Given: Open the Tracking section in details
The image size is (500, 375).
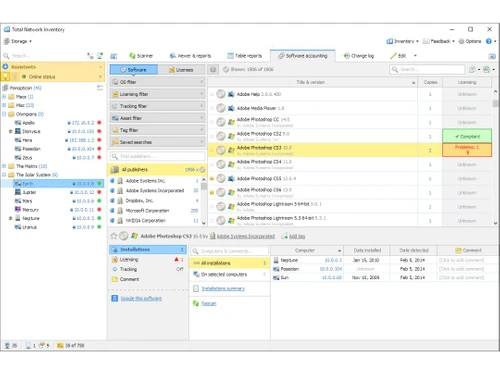Looking at the screenshot, I should pyautogui.click(x=148, y=269).
